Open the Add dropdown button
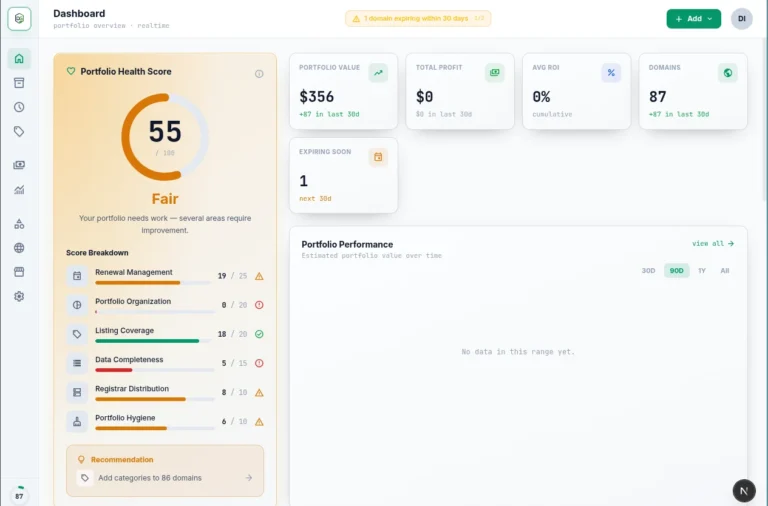The width and height of the screenshot is (768, 506). (x=693, y=19)
